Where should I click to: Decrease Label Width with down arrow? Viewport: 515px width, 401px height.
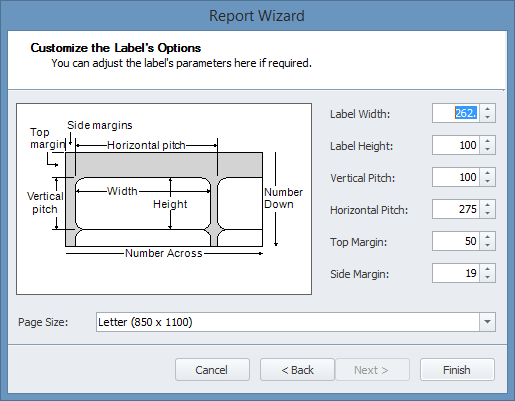pyautogui.click(x=488, y=117)
